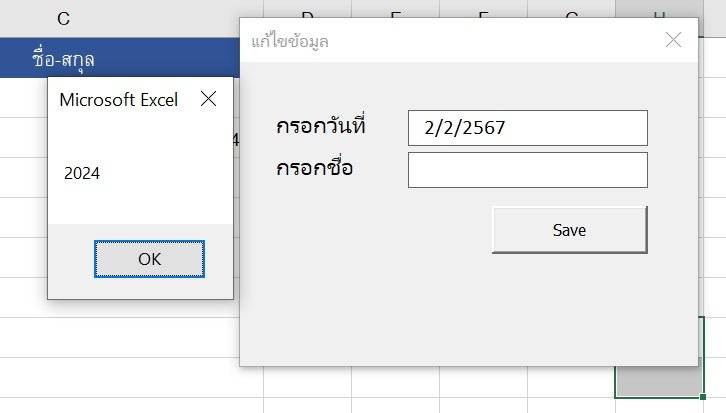
Task: Select the column C header
Action: [x=64, y=18]
